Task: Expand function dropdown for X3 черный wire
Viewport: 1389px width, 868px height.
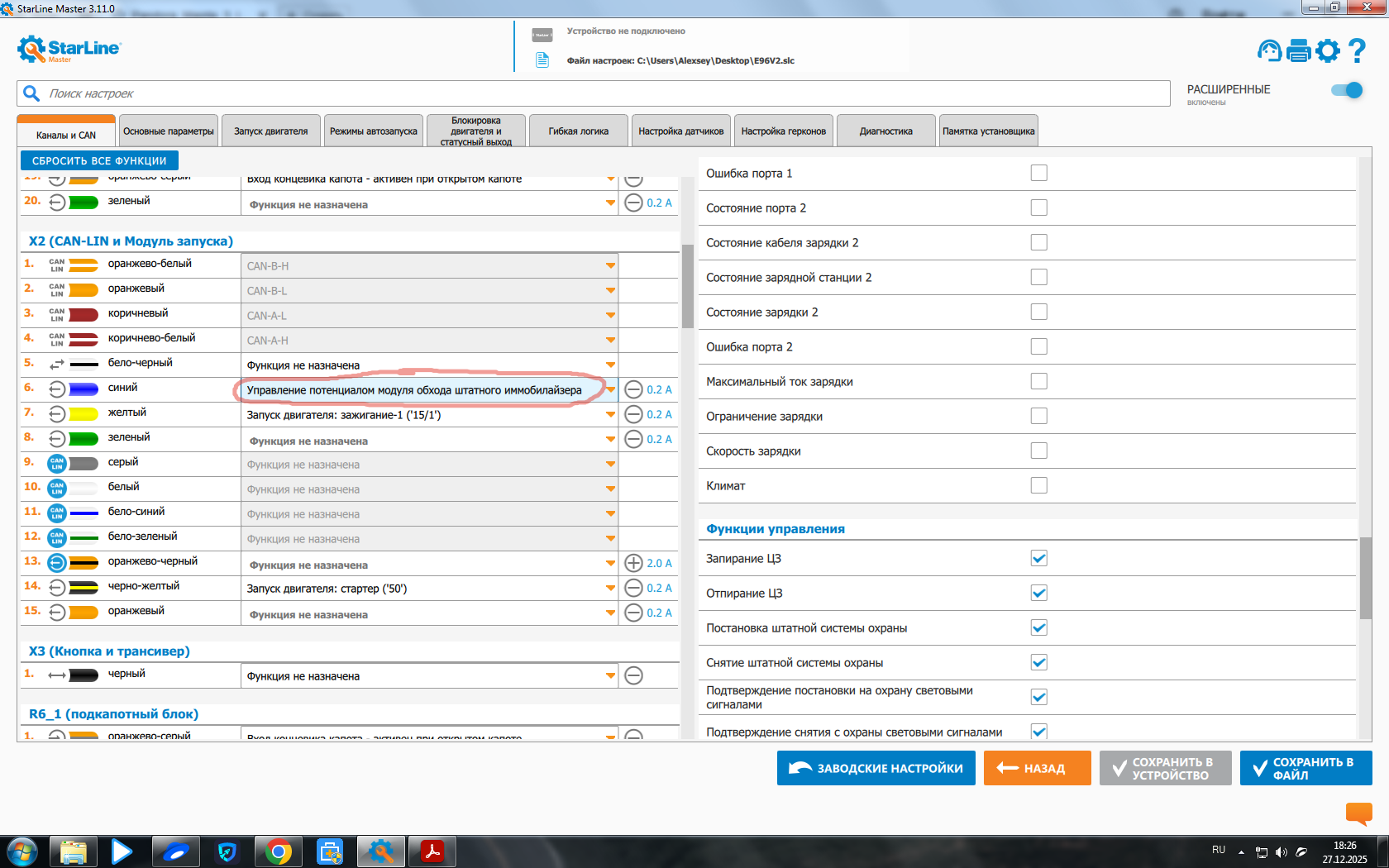Action: tap(610, 676)
